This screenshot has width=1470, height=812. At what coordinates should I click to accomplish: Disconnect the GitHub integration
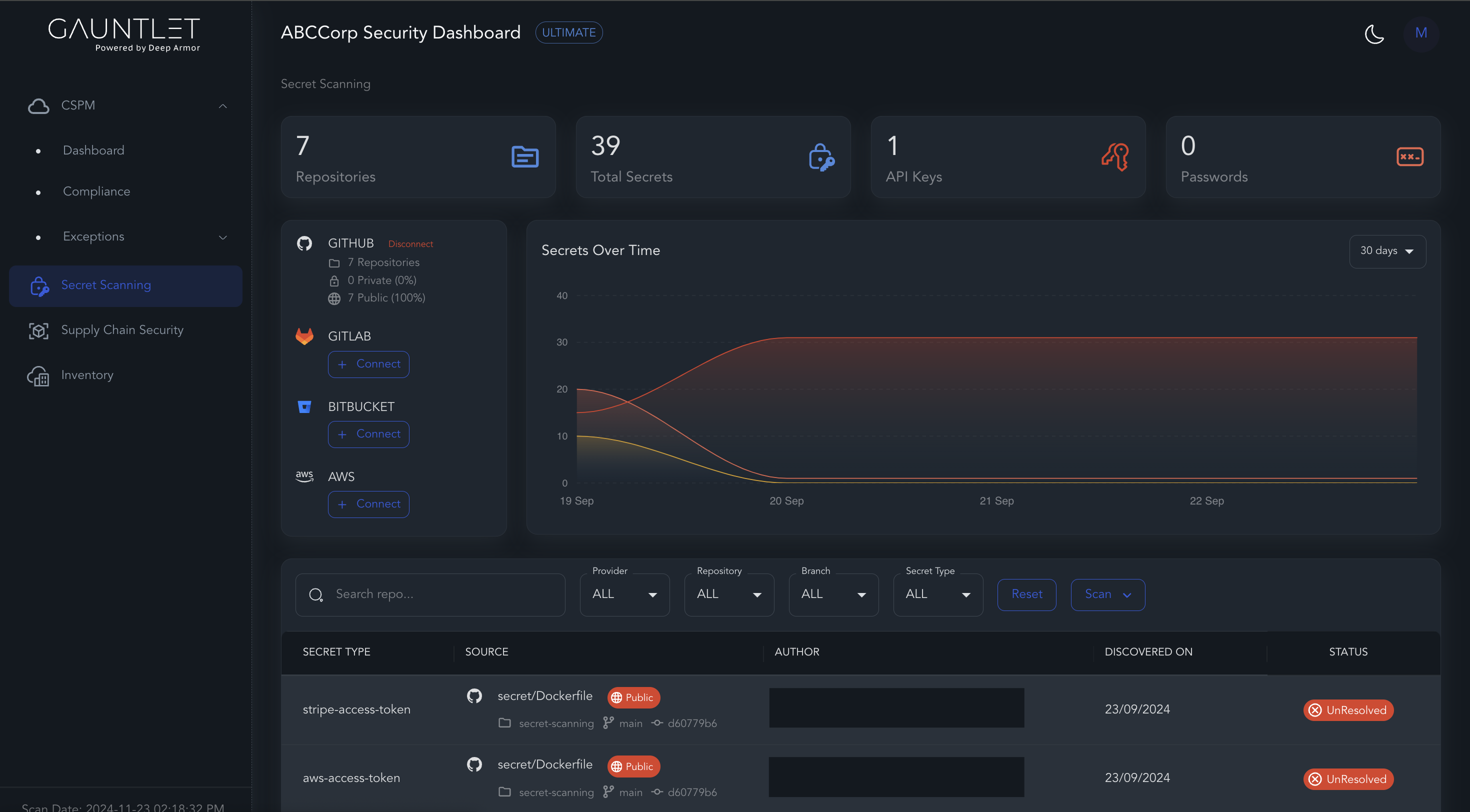pos(410,244)
